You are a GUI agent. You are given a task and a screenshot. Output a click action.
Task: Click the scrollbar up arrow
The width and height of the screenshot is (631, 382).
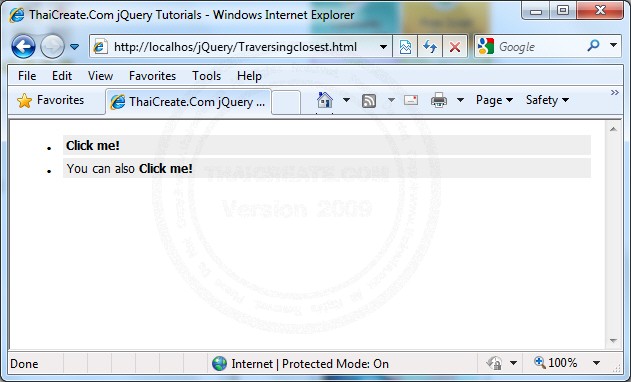(613, 129)
